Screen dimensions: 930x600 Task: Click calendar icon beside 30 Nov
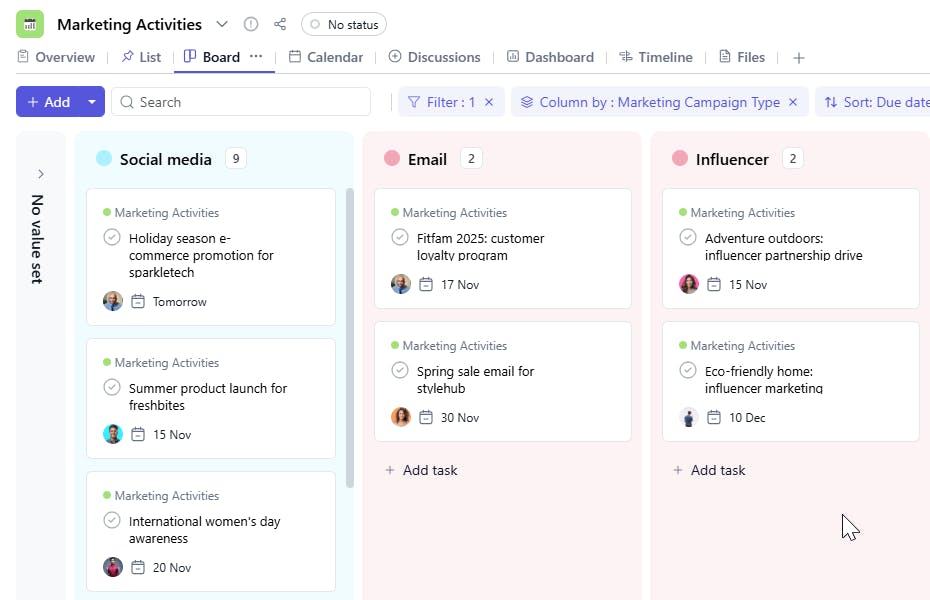pos(426,417)
